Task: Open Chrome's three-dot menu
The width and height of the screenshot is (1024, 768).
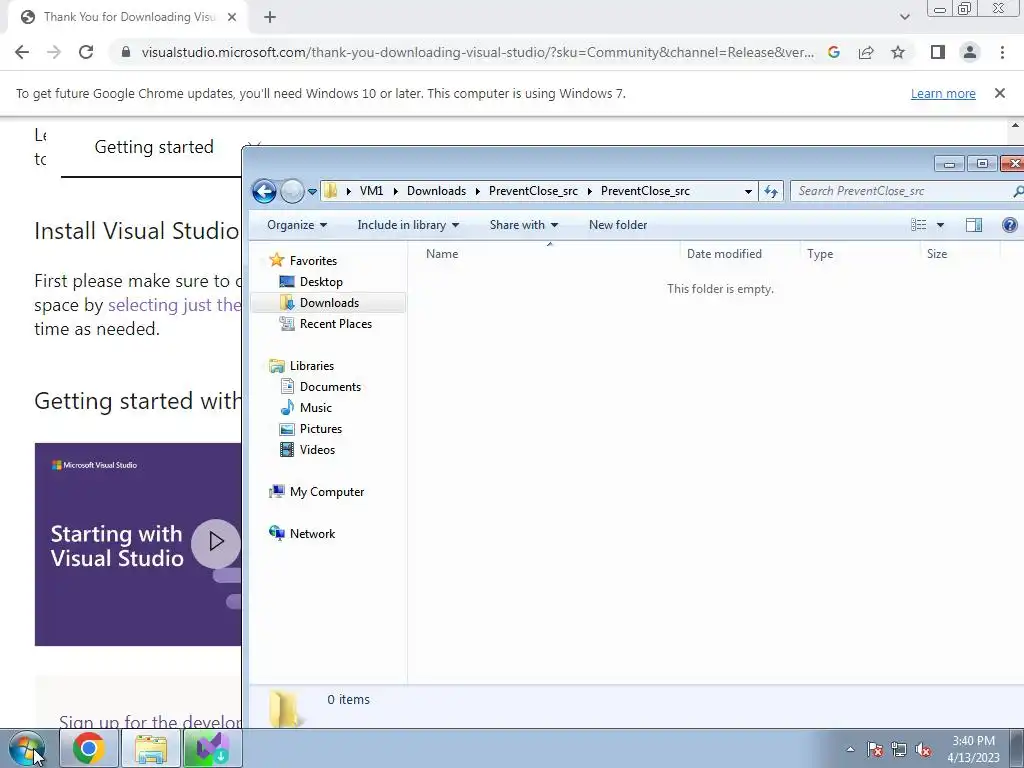Action: point(1002,52)
